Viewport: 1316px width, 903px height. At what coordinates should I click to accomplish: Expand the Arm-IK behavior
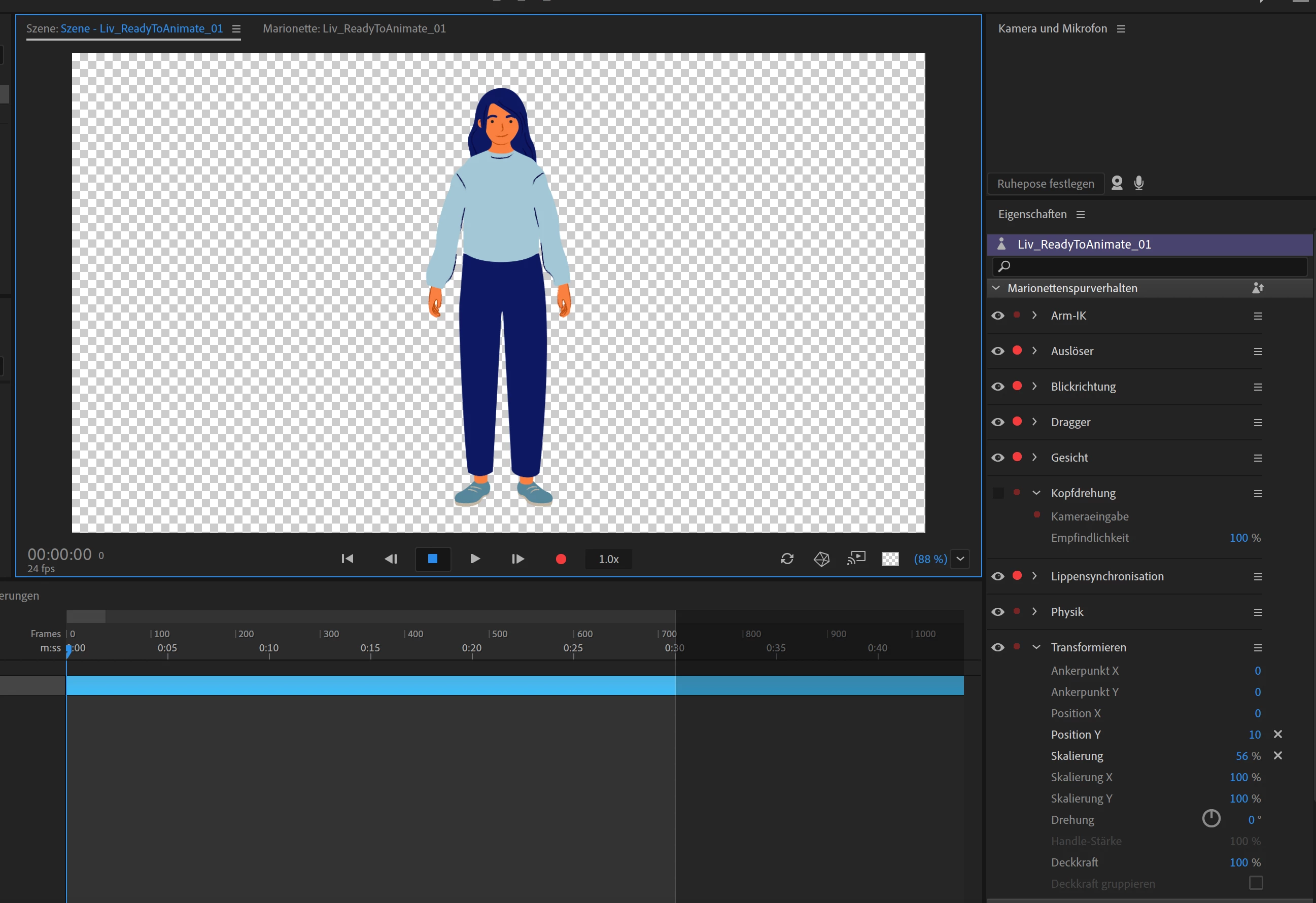point(1034,316)
